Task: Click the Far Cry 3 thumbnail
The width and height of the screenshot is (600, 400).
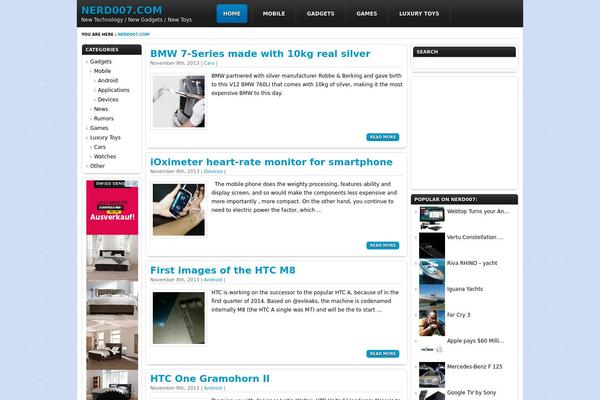Action: coord(432,323)
